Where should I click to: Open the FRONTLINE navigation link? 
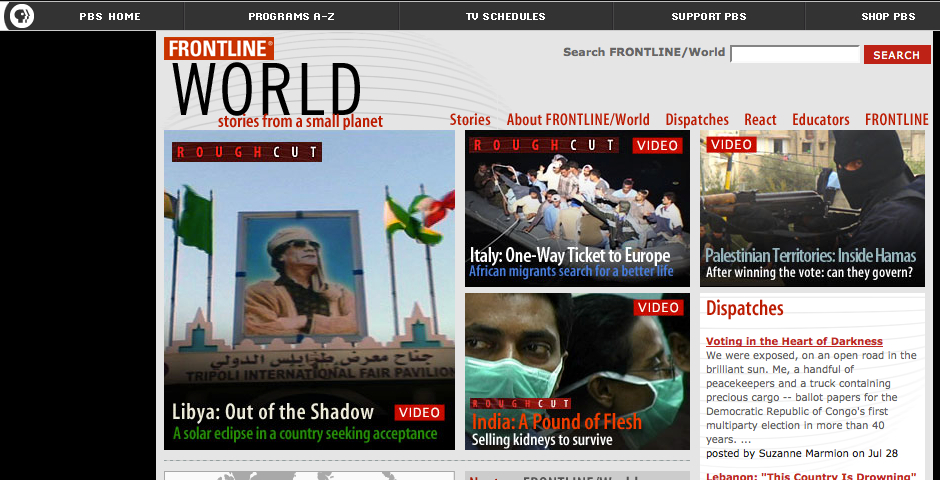[x=897, y=120]
